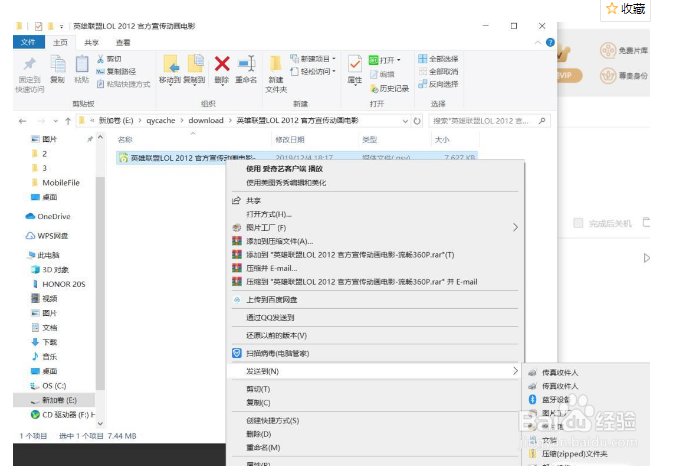Click Select none (全部取消) in ribbon
The height and width of the screenshot is (466, 676).
[x=438, y=71]
